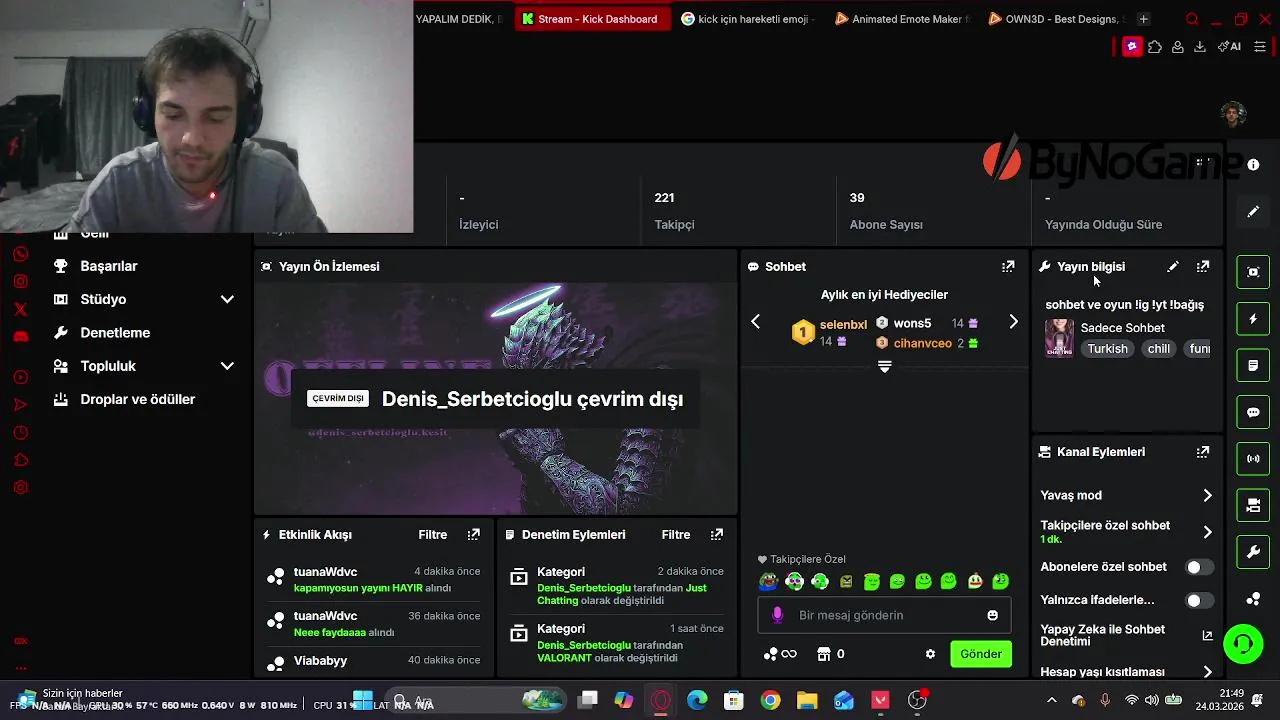Click the notes page icon in right sidebar
The height and width of the screenshot is (720, 1280).
(x=1253, y=366)
